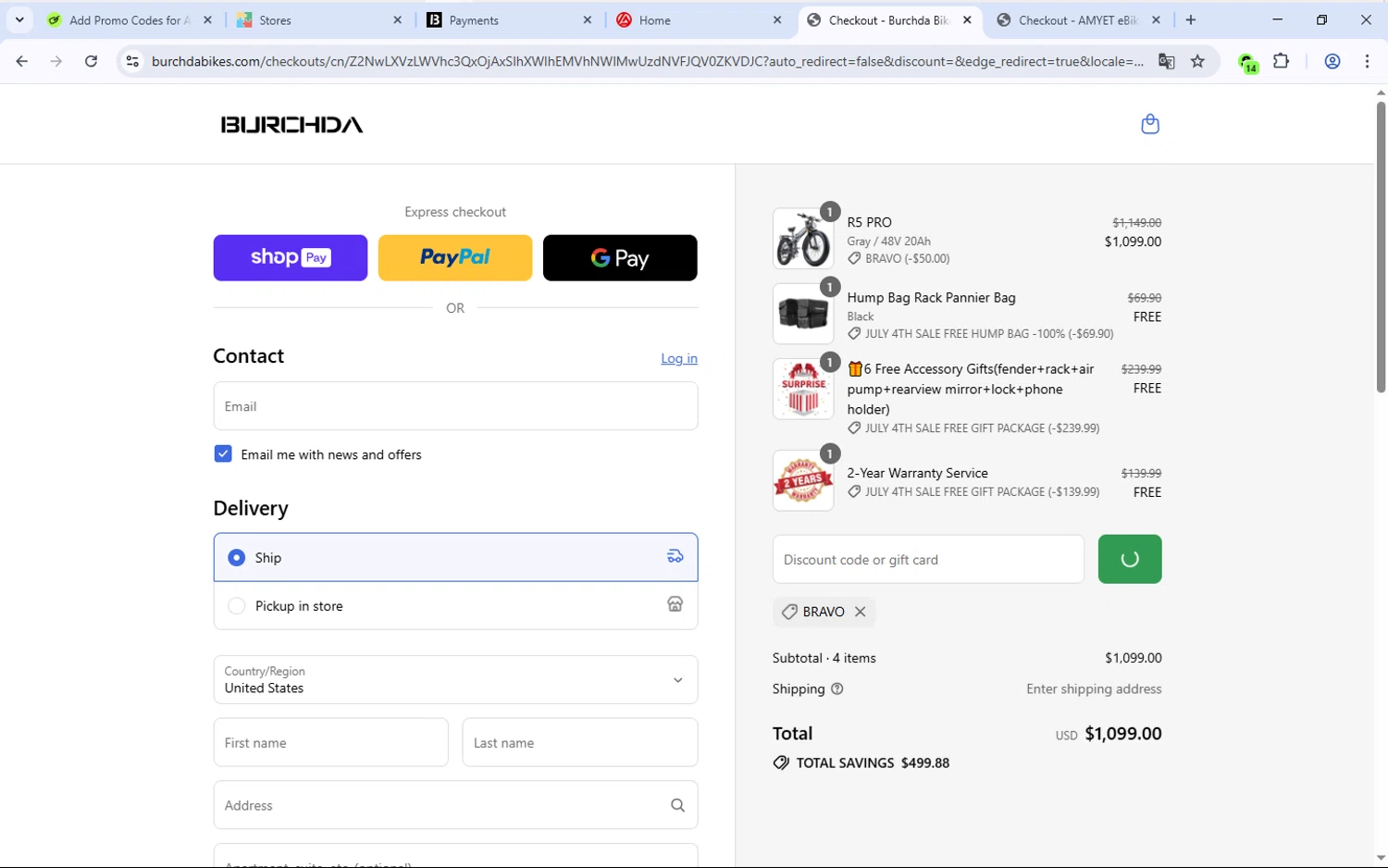Click the TOTAL SAVINGS $499.88 text

tap(873, 763)
